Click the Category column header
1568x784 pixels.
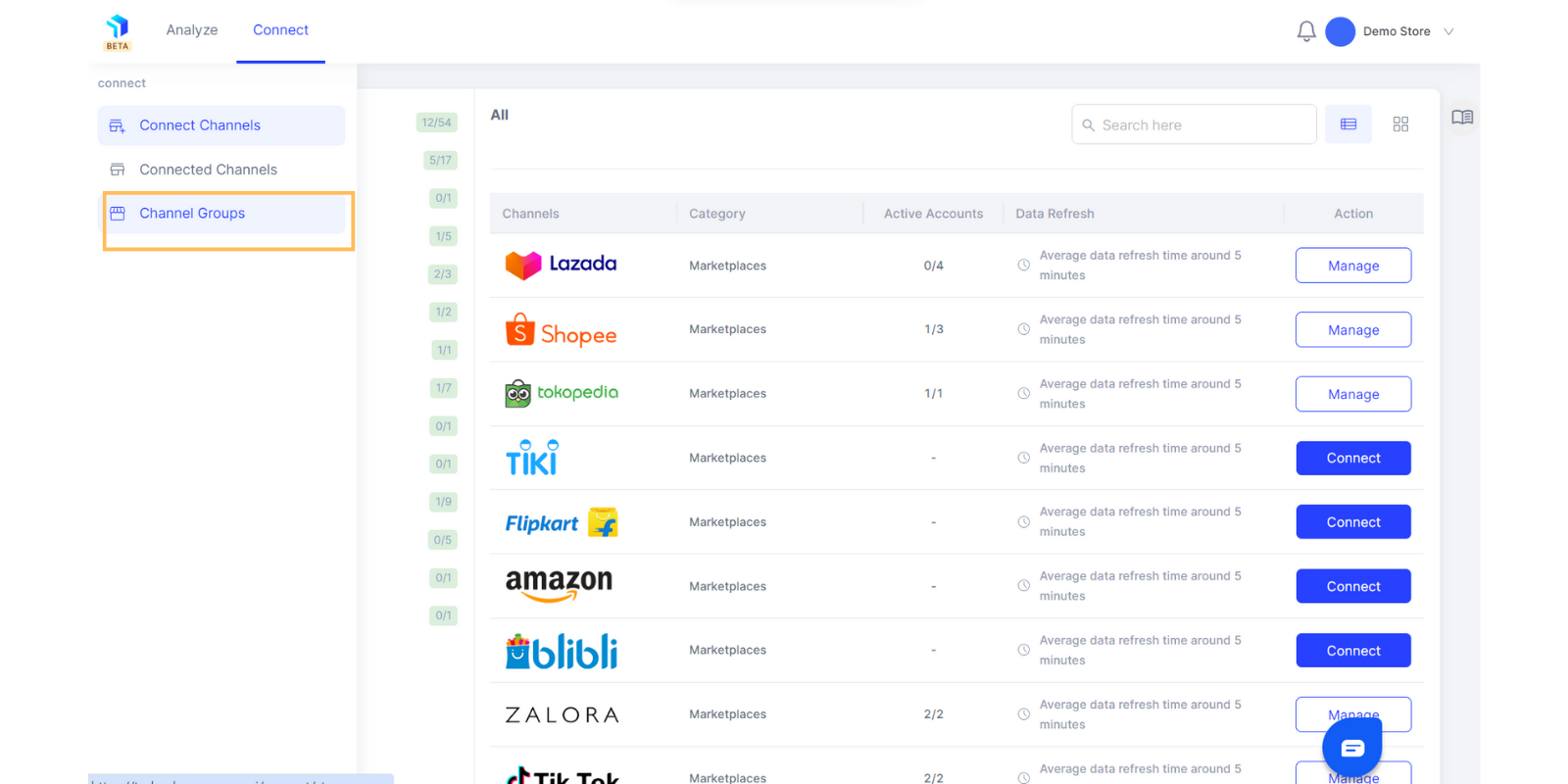click(x=717, y=214)
